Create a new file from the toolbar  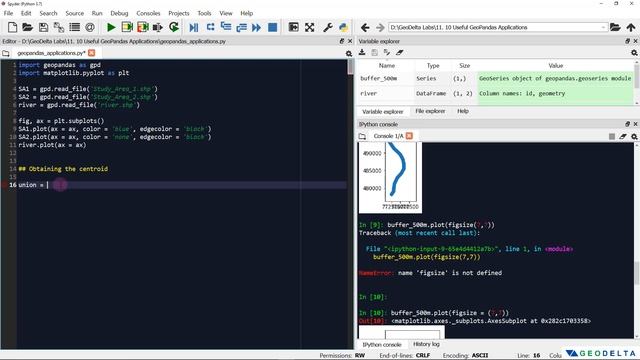pos(12,27)
